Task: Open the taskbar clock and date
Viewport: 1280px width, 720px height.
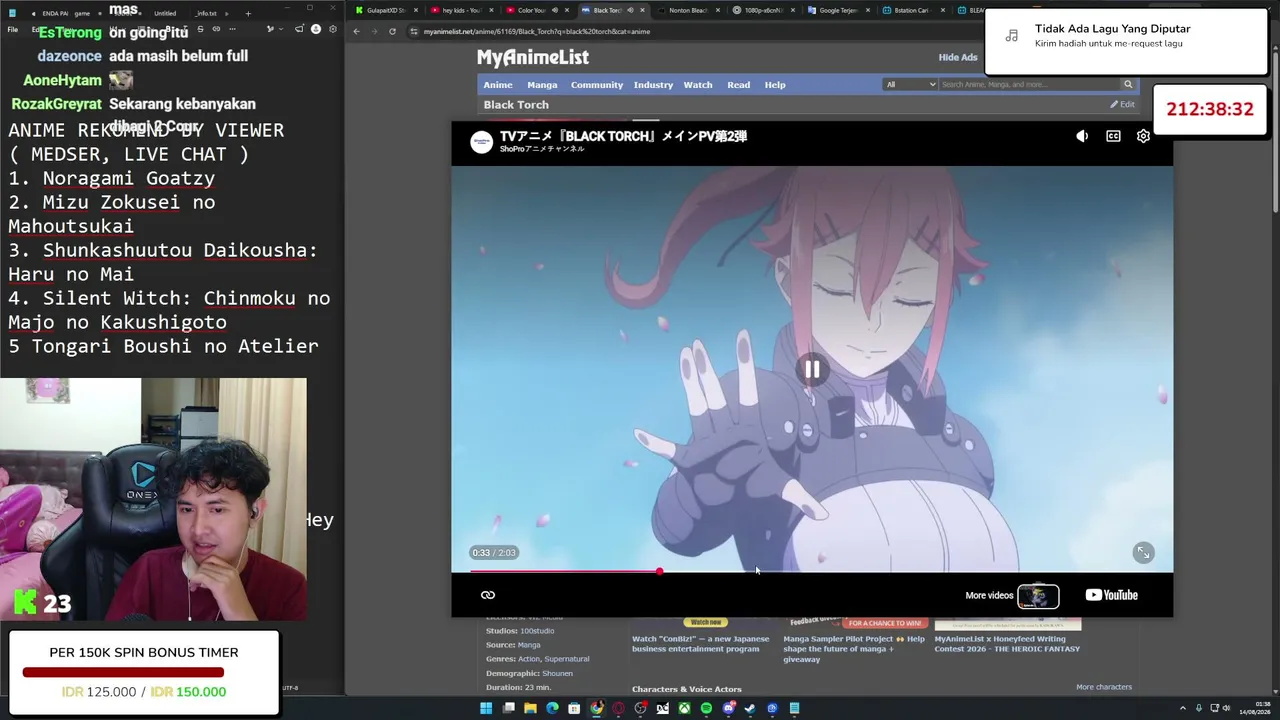Action: click(x=1255, y=709)
